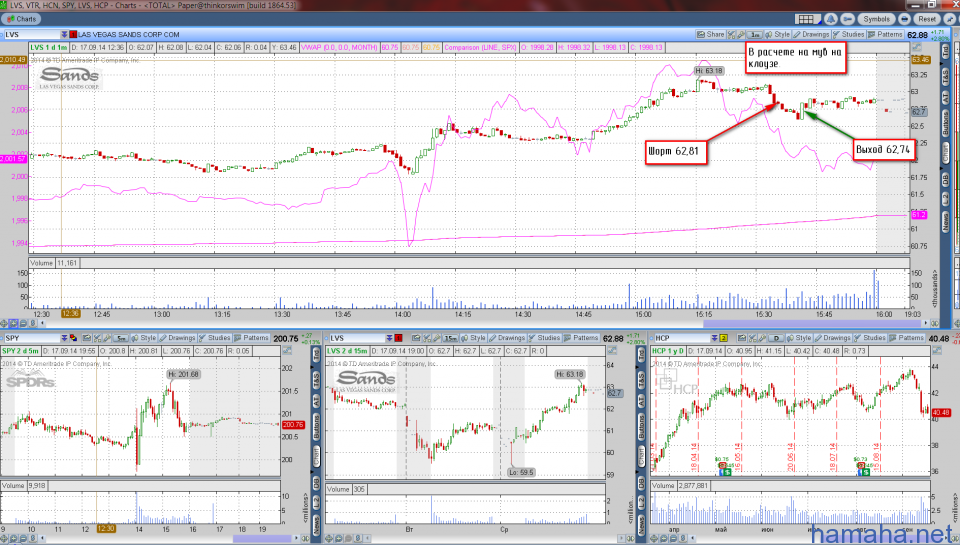
Task: Click the HCP symbol input field
Action: 681,338
